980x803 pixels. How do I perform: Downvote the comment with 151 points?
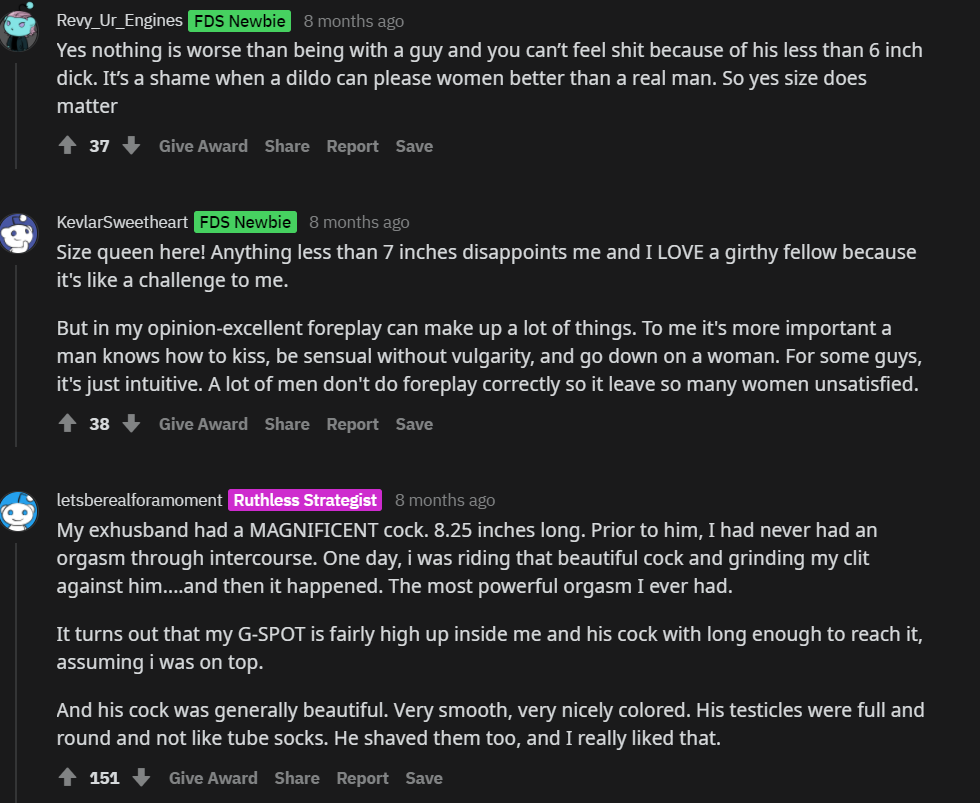[x=141, y=778]
